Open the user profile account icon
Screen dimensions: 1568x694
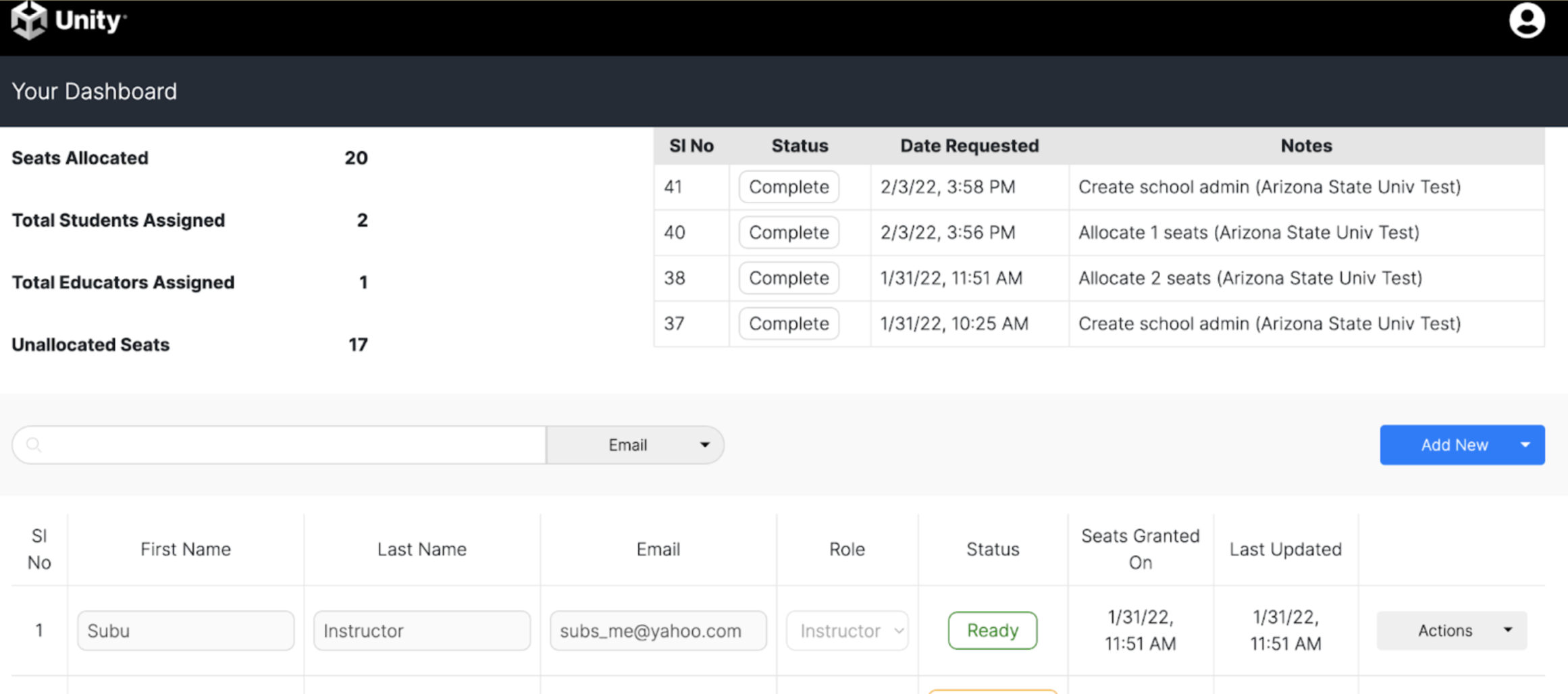click(x=1527, y=20)
